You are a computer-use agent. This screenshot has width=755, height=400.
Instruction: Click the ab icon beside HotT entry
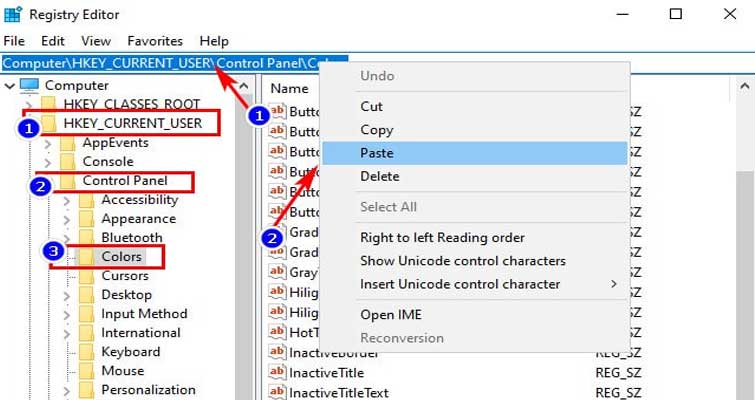tap(277, 331)
